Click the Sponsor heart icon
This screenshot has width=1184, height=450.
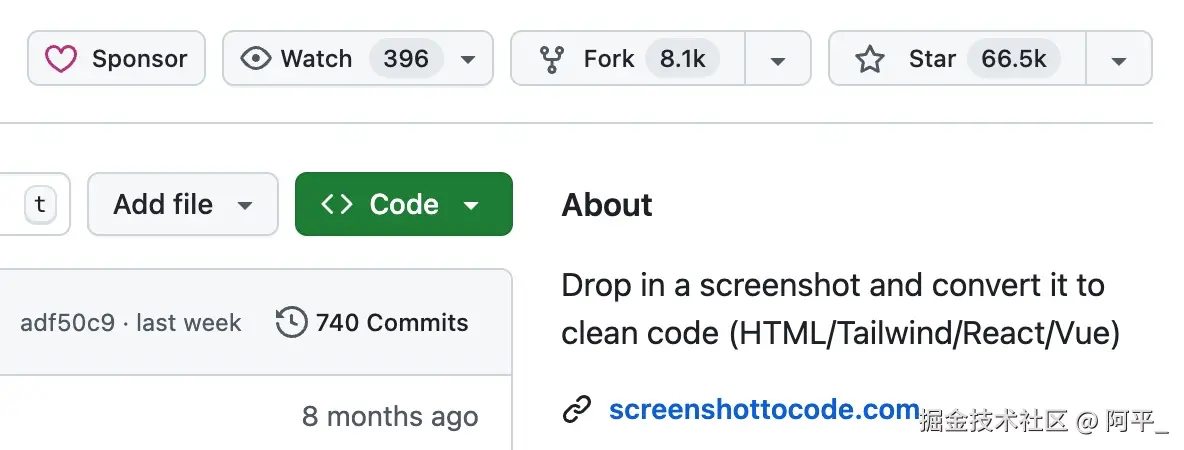point(61,59)
